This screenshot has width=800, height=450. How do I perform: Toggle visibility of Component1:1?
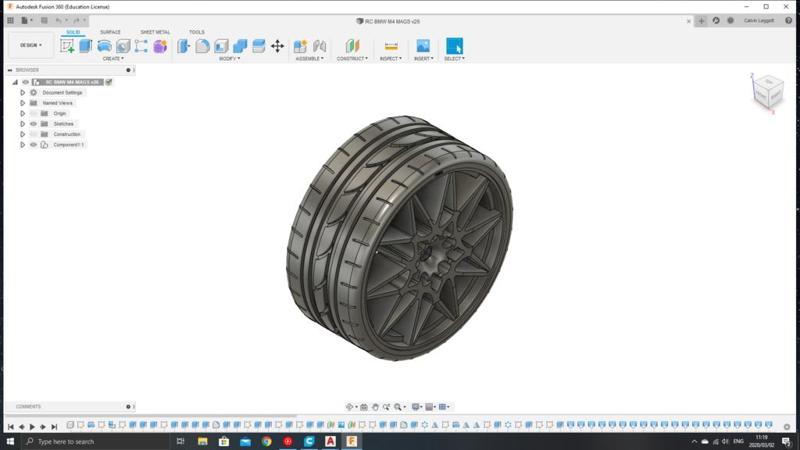click(x=33, y=145)
